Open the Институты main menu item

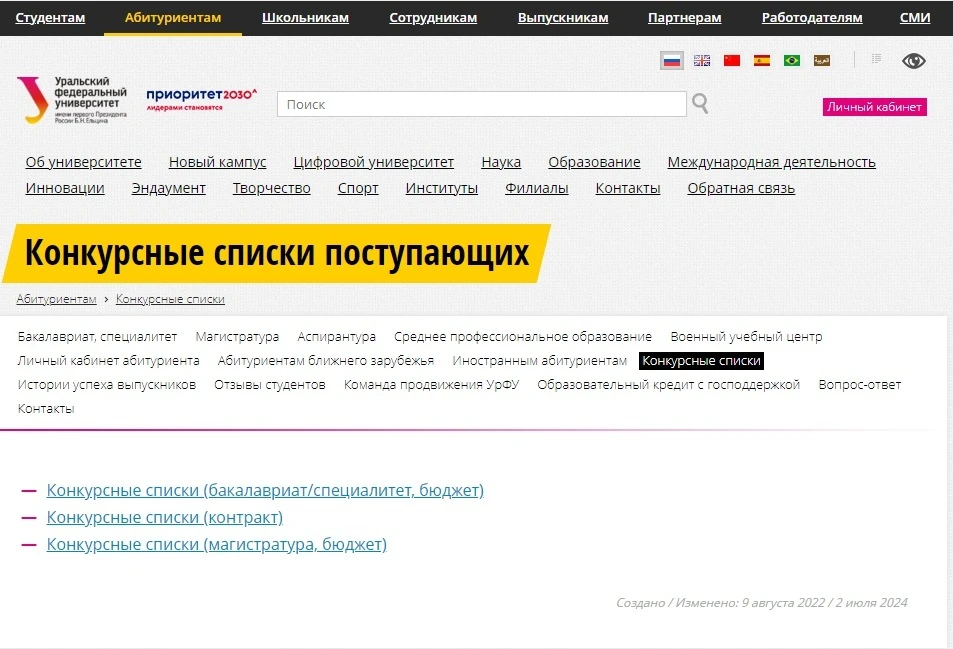pos(441,188)
